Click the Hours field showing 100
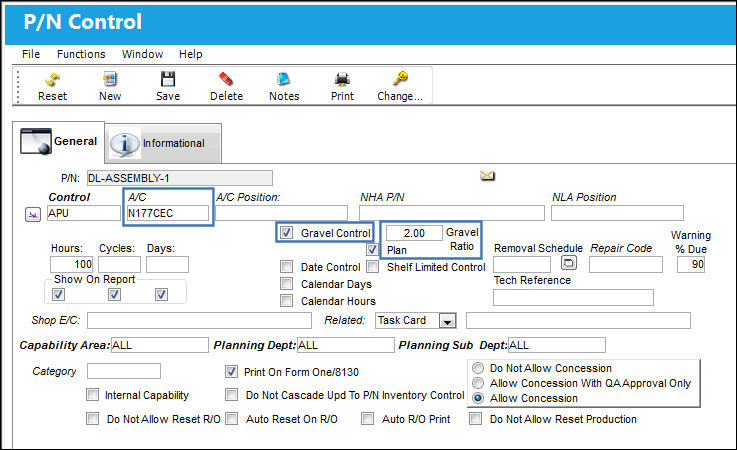The image size is (737, 450). point(71,264)
